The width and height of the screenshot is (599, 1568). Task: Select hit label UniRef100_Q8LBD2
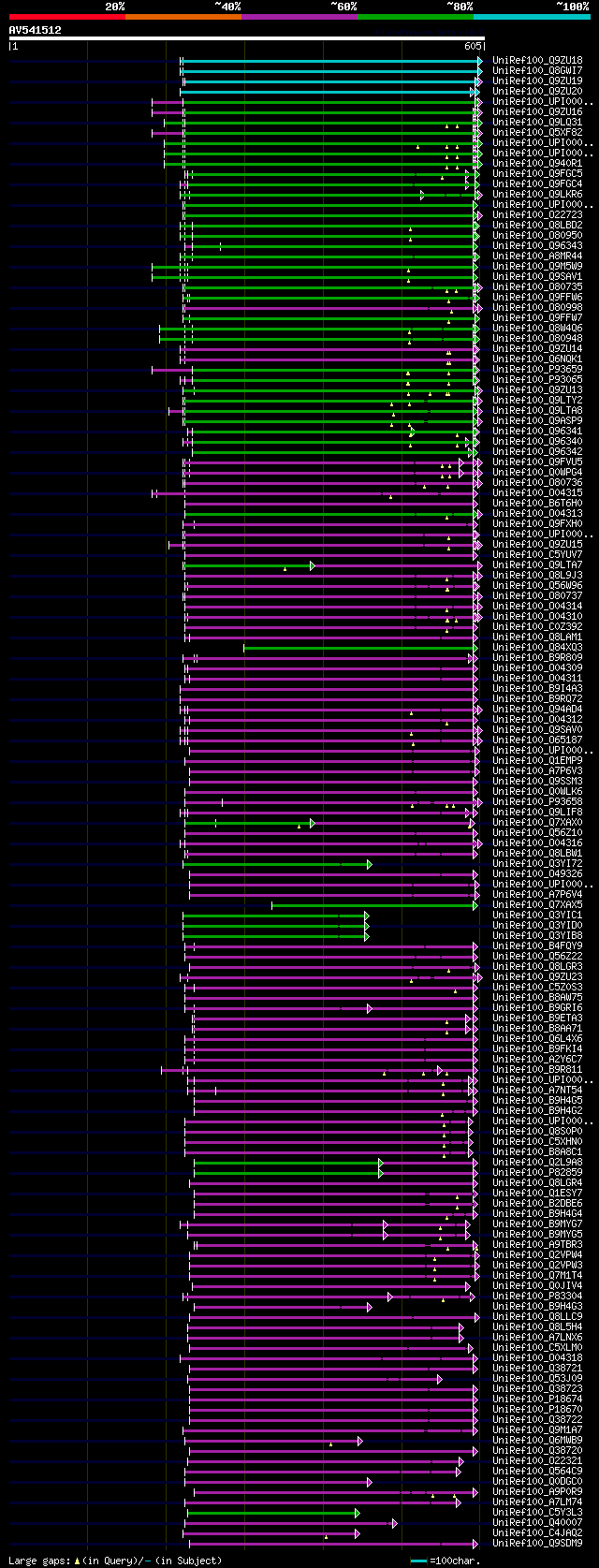(x=537, y=225)
